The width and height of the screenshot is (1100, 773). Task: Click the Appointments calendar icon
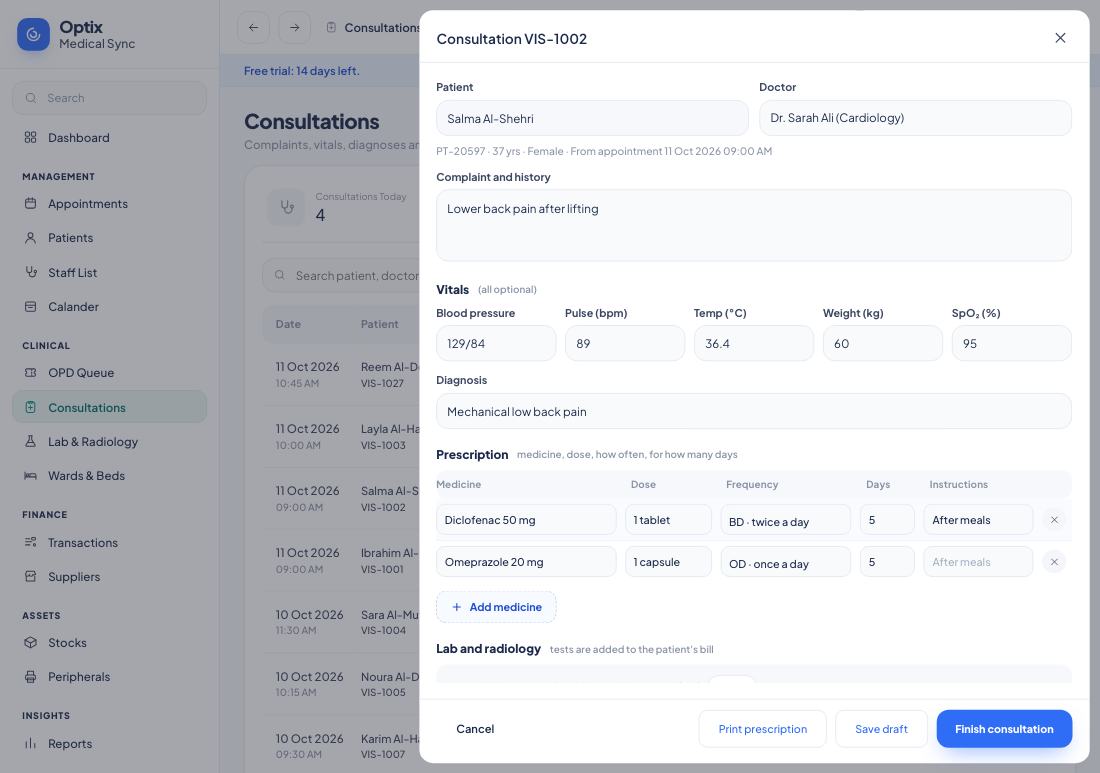tap(30, 203)
